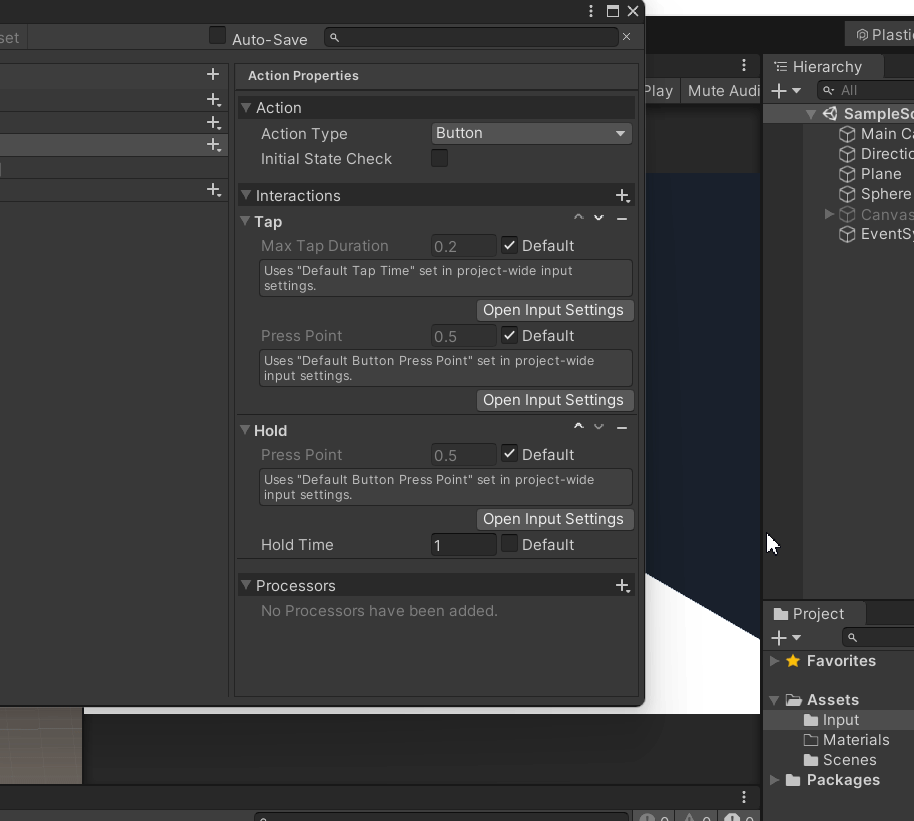Expand the Packages folder tree
The height and width of the screenshot is (821, 914).
coord(774,780)
